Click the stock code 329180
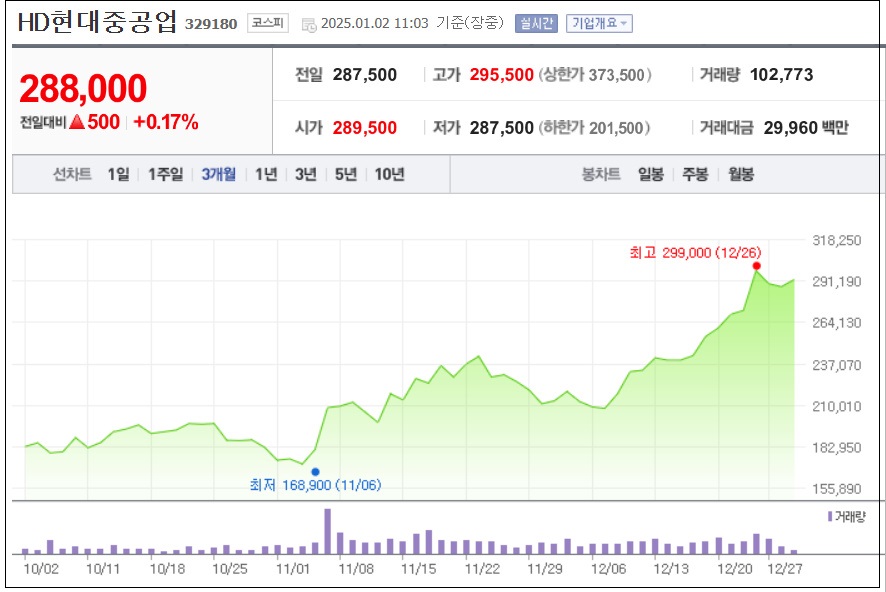Image resolution: width=886 pixels, height=592 pixels. 211,24
